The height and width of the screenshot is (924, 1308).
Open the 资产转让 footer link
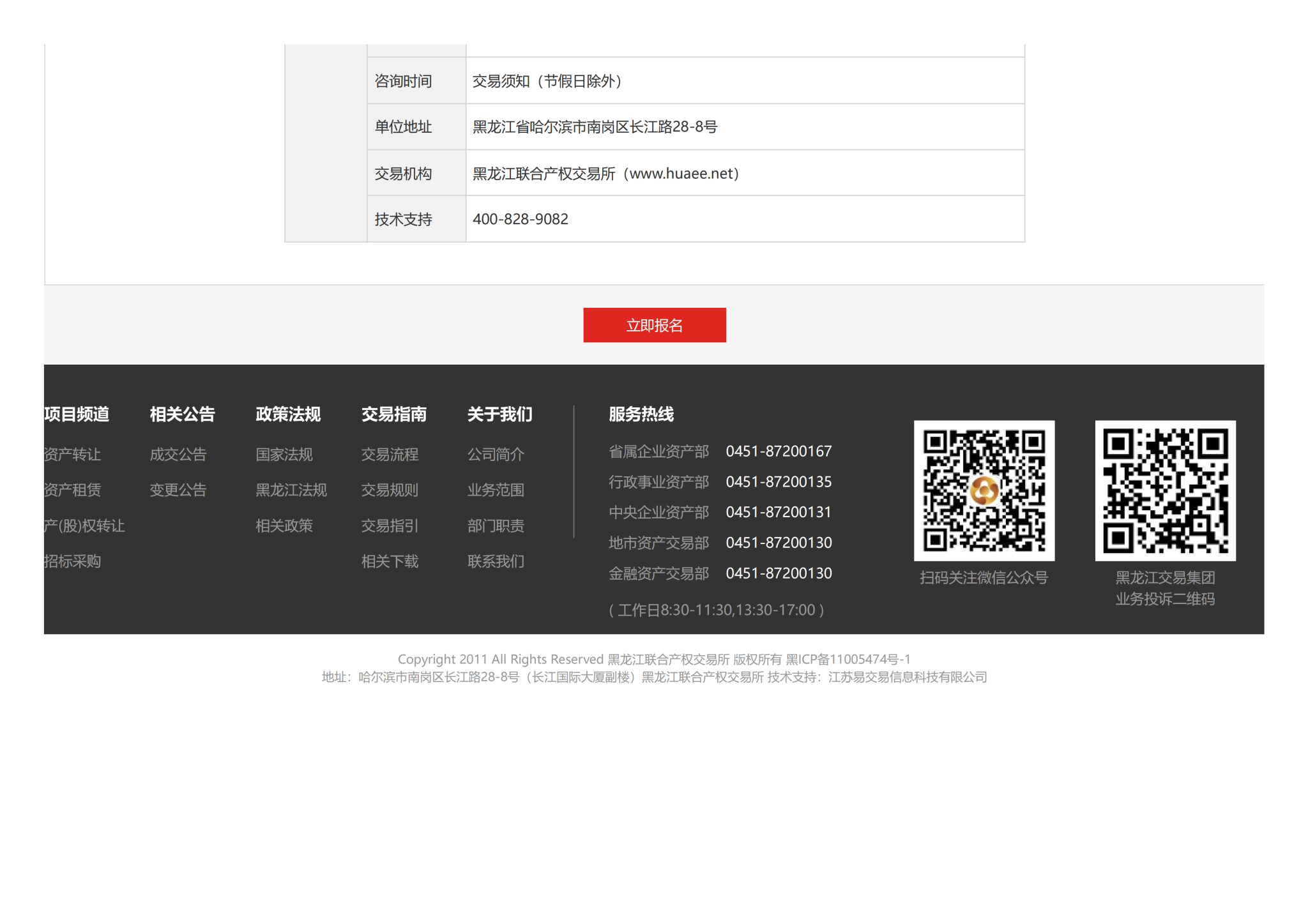click(72, 454)
